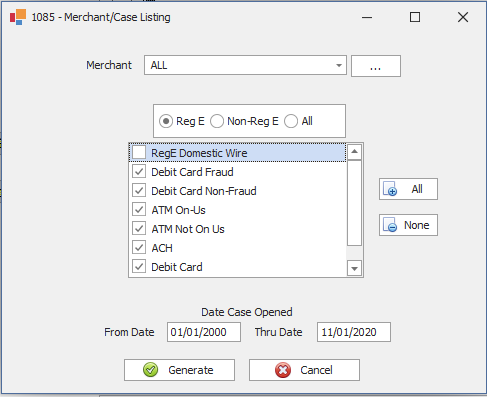
Task: Click the ellipsis browse merchant button
Action: coord(376,66)
